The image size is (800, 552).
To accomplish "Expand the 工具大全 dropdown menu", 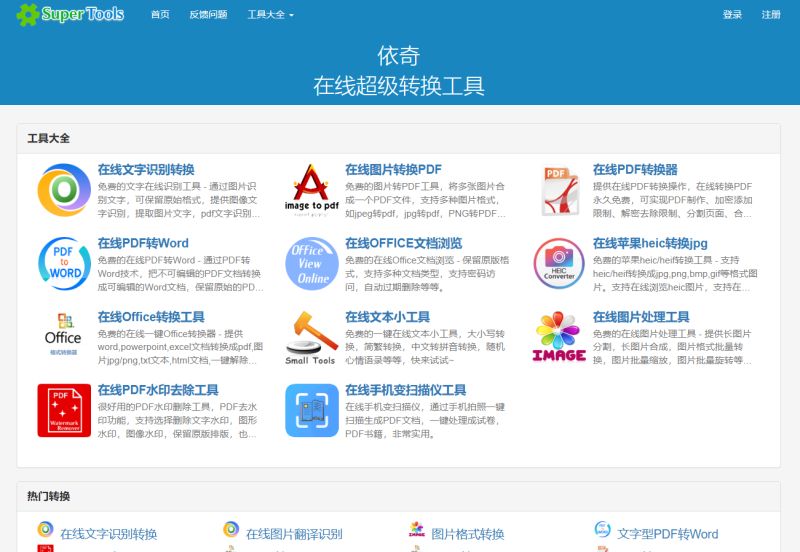I will (270, 15).
